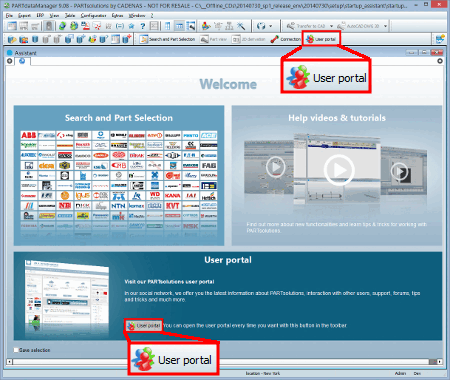Open the Table menu
The width and height of the screenshot is (450, 380).
pos(70,15)
